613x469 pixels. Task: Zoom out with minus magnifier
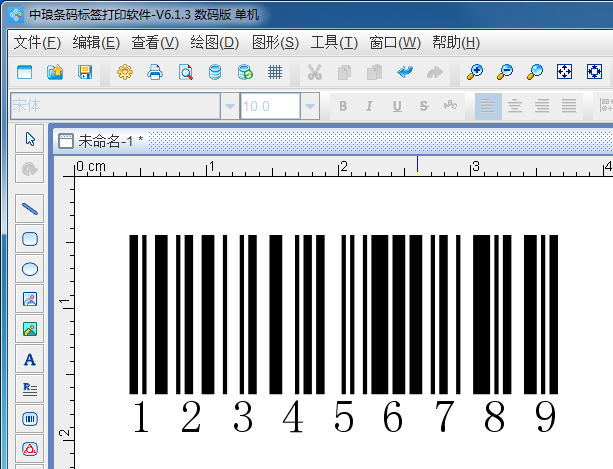coord(505,72)
